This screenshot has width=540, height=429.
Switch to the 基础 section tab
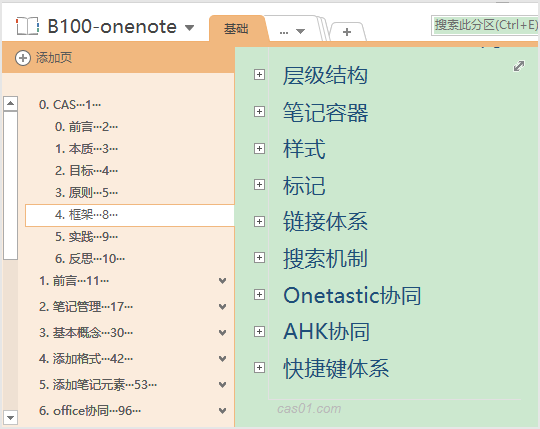pyautogui.click(x=236, y=29)
